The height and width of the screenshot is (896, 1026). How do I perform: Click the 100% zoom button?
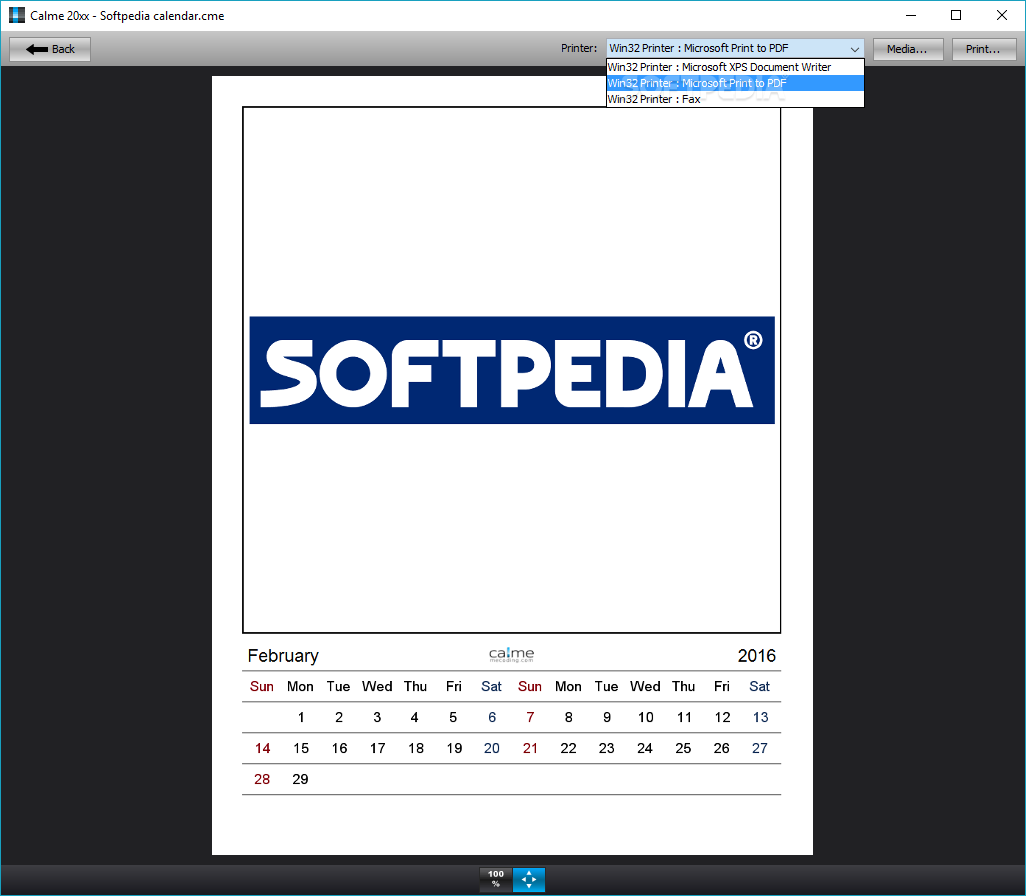[x=496, y=879]
